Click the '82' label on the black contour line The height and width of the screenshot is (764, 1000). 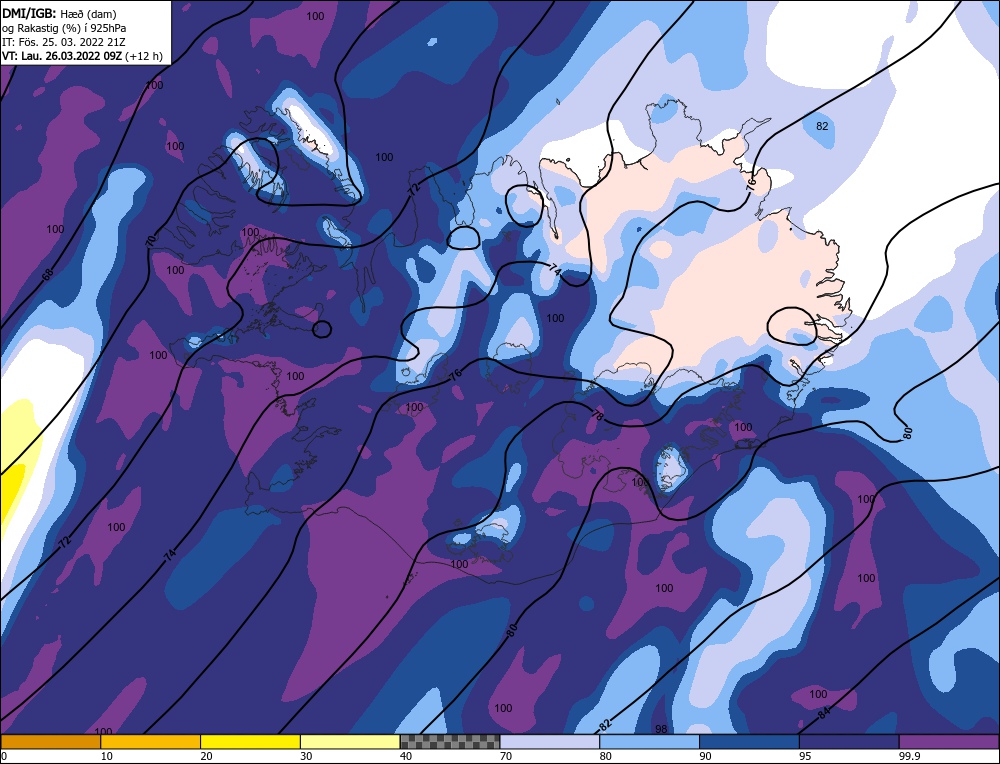(x=605, y=725)
